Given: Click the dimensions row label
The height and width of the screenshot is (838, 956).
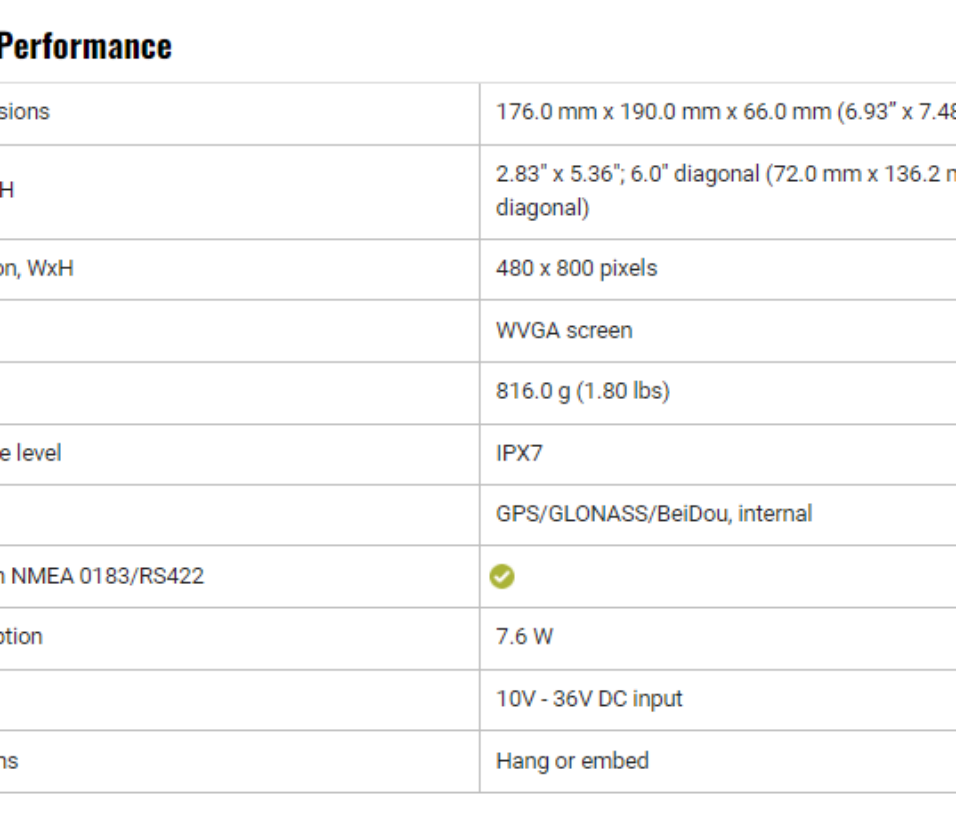Looking at the screenshot, I should pos(24,112).
